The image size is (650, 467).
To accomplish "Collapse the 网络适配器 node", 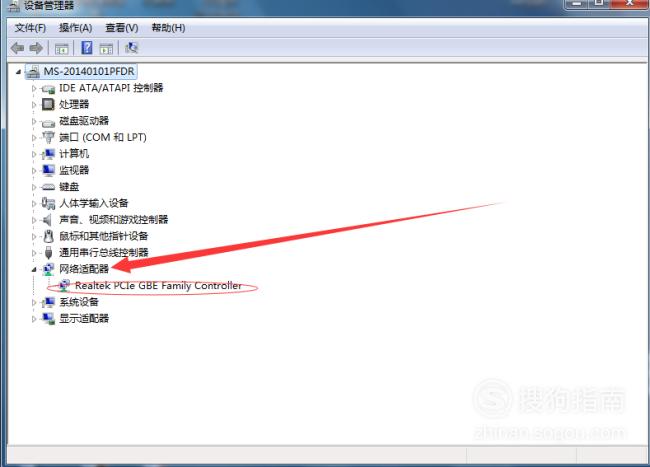I will (x=34, y=269).
